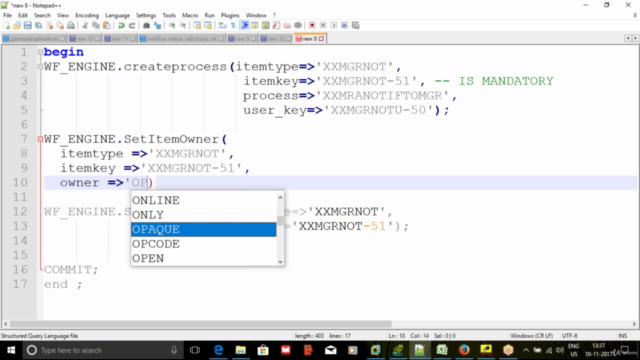Open the Plugins menu

(x=230, y=15)
